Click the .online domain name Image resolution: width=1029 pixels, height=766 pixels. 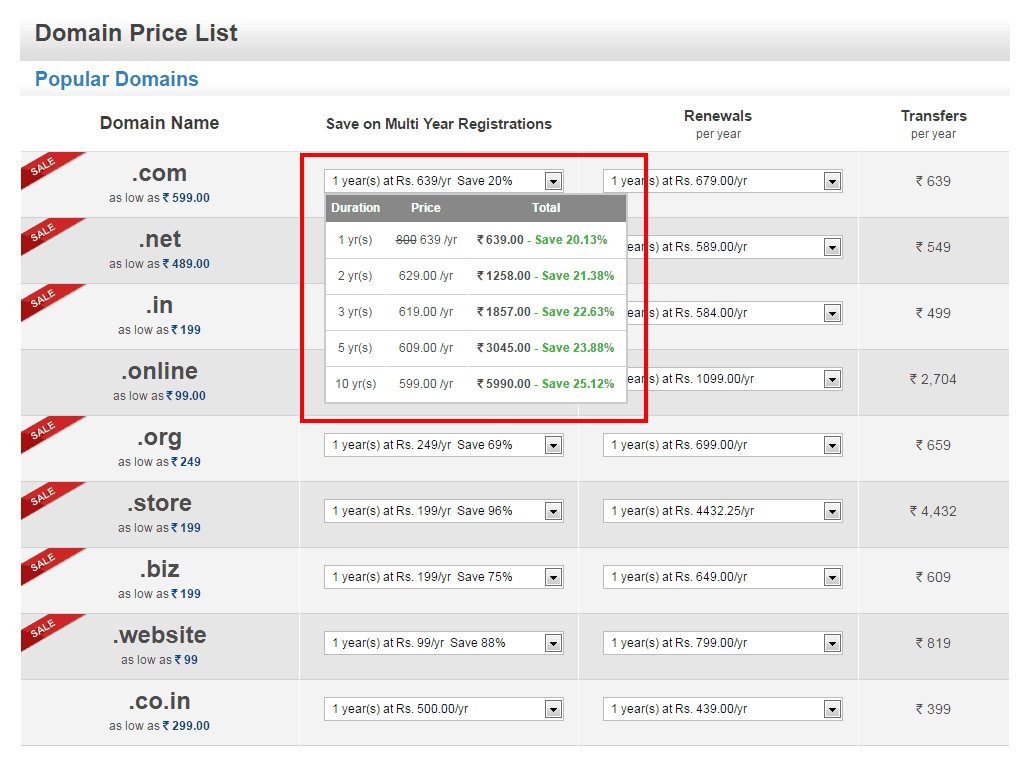pos(158,371)
